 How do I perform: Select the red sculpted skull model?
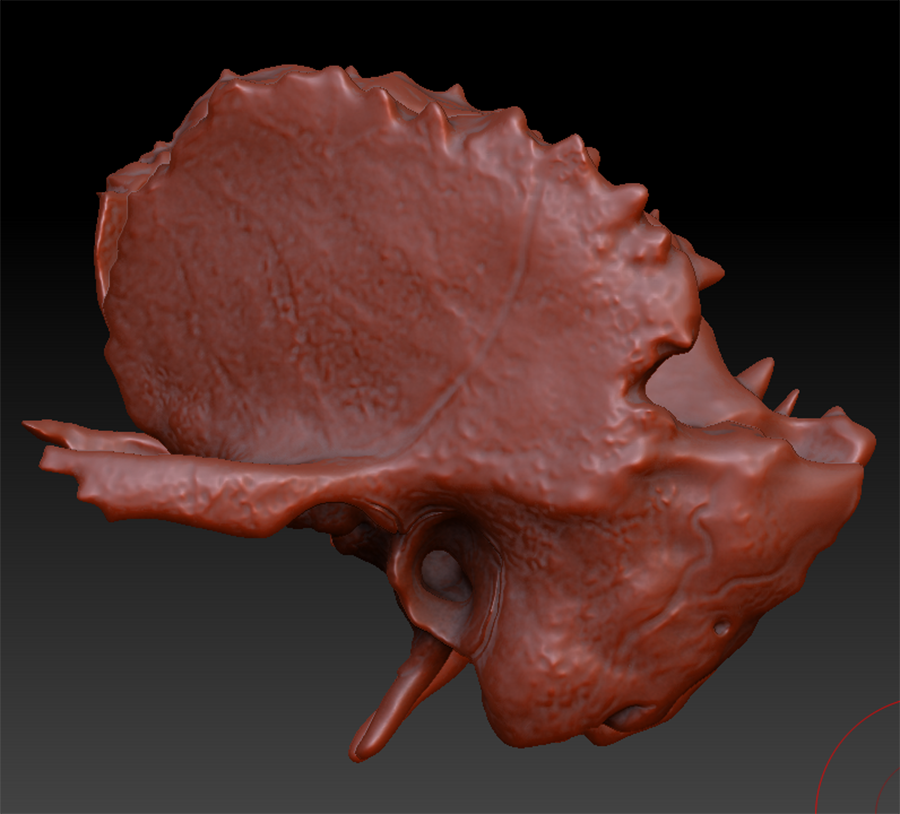(448, 413)
